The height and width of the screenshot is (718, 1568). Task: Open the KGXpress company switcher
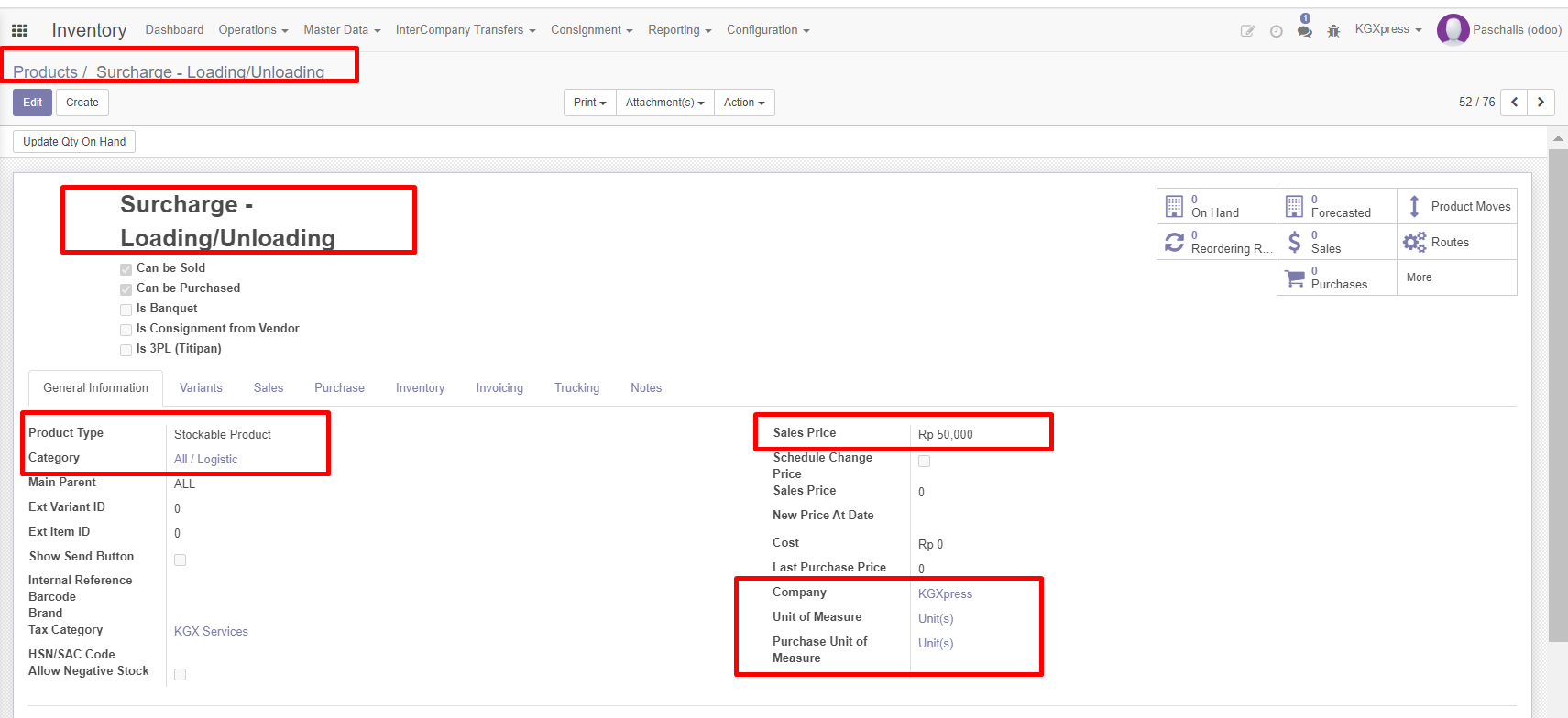pos(1388,29)
